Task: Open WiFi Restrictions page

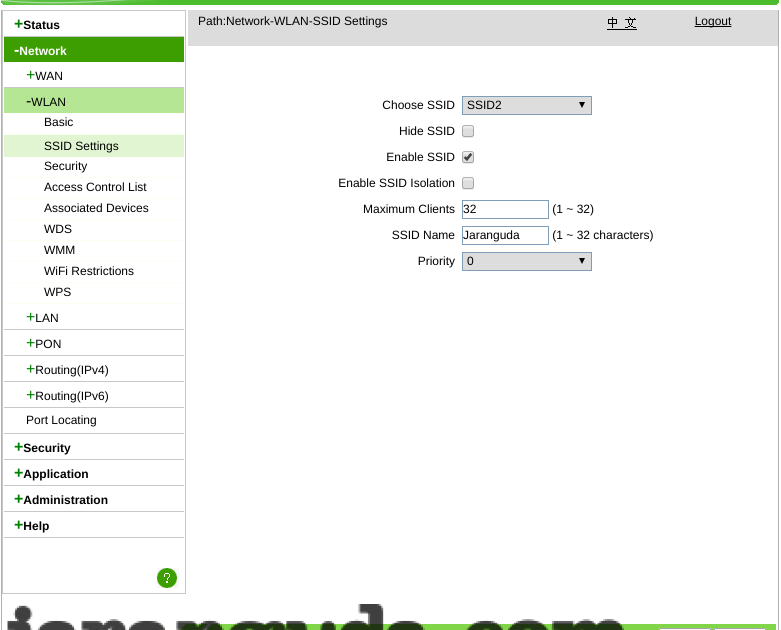Action: point(89,270)
